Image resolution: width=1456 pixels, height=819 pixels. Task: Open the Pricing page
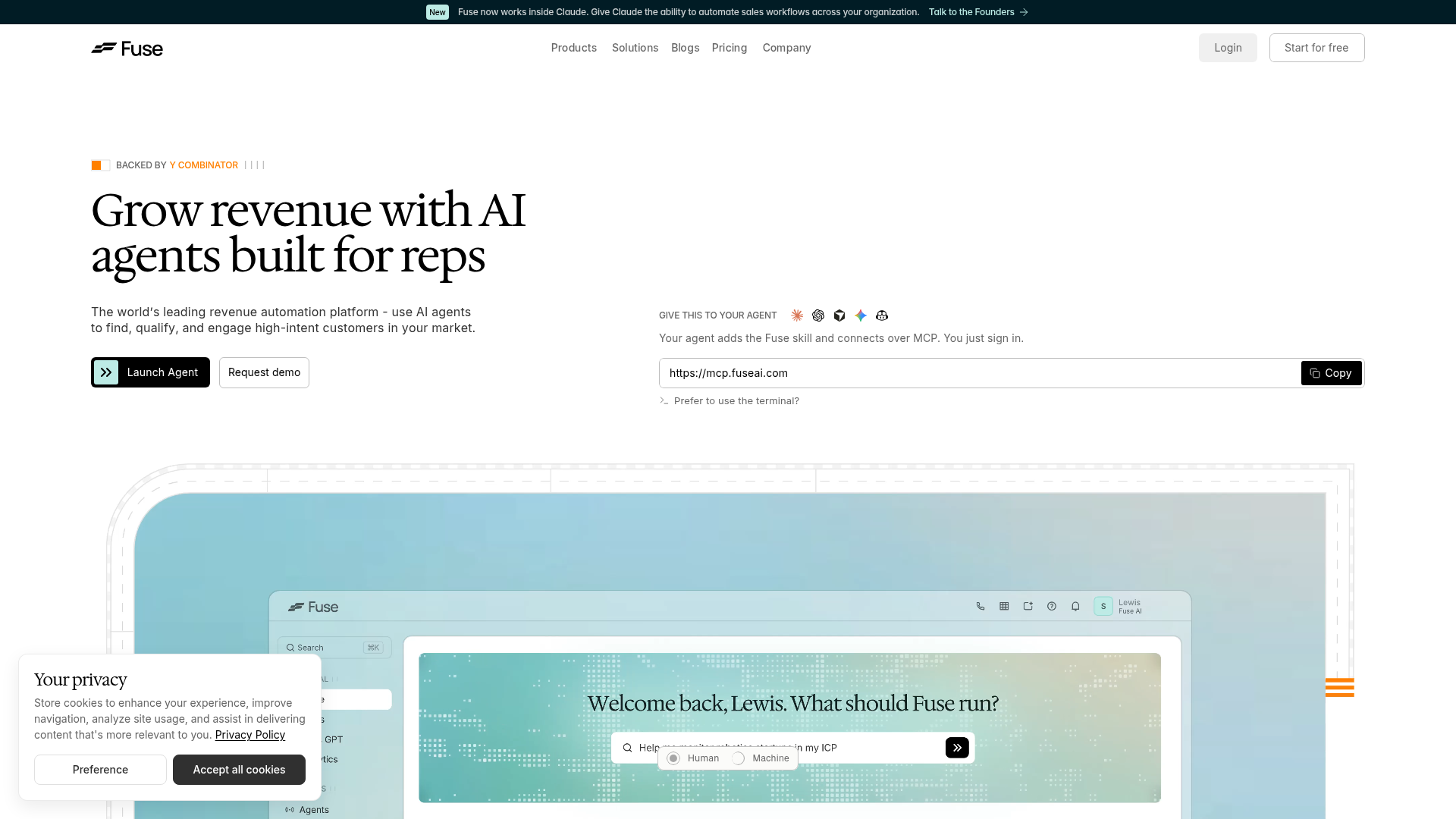[730, 48]
